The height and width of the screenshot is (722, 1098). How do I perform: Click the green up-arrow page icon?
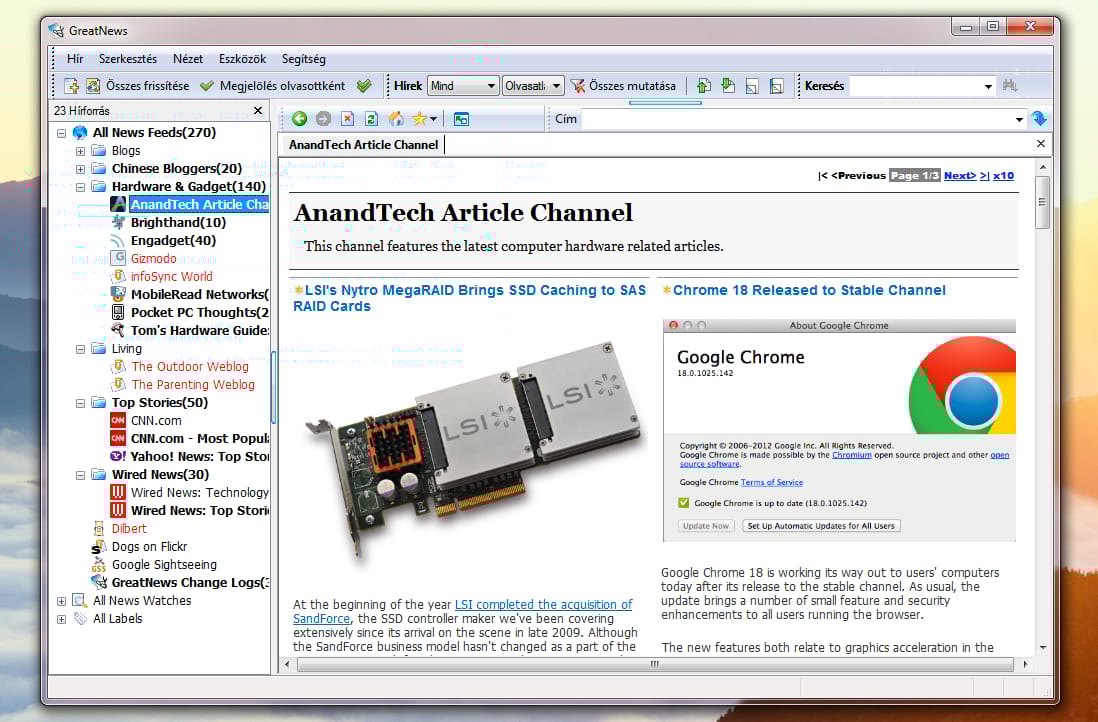pyautogui.click(x=704, y=85)
